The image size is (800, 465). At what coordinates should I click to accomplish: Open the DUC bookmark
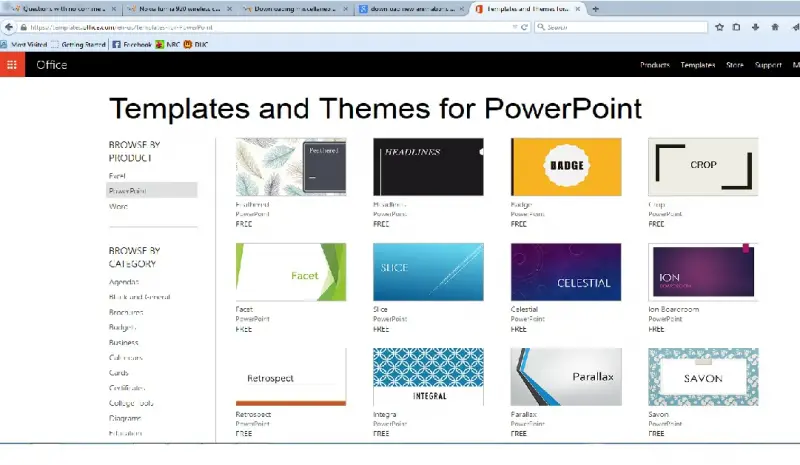pos(195,44)
